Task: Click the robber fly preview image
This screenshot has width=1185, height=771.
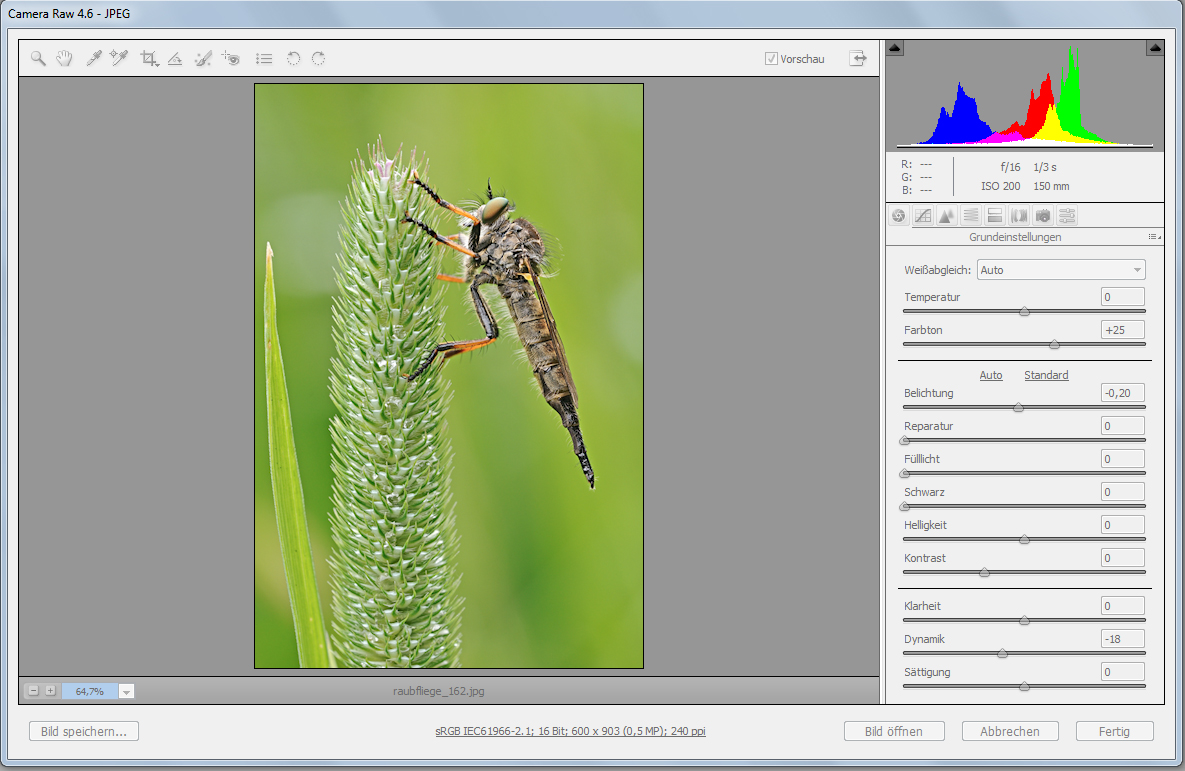Action: coord(449,376)
